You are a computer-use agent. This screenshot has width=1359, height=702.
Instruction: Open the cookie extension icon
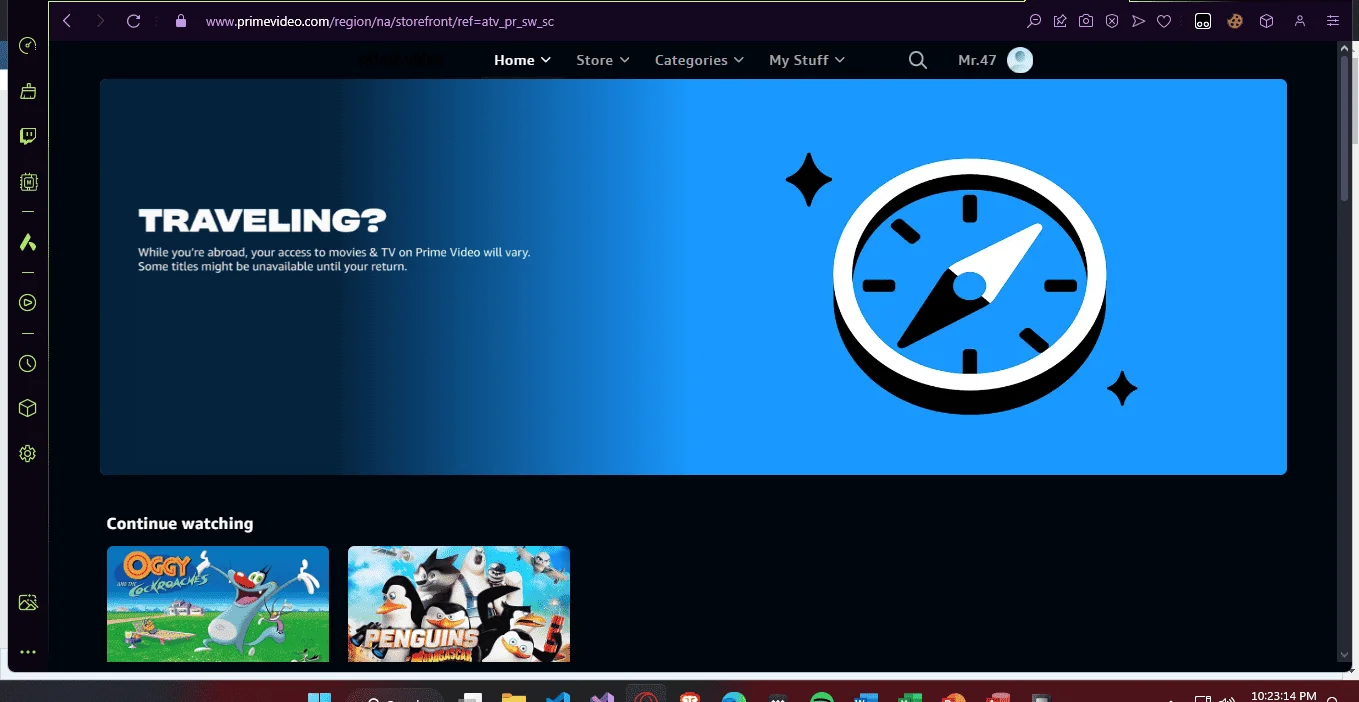click(x=1235, y=20)
